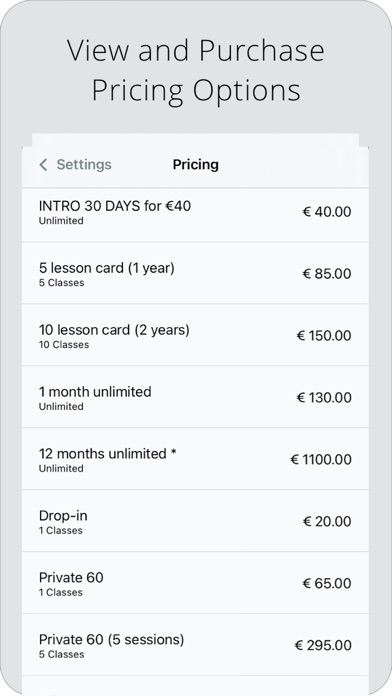Choose Private 60 (5 sessions) package
Screen dimensions: 392x696
(195, 645)
